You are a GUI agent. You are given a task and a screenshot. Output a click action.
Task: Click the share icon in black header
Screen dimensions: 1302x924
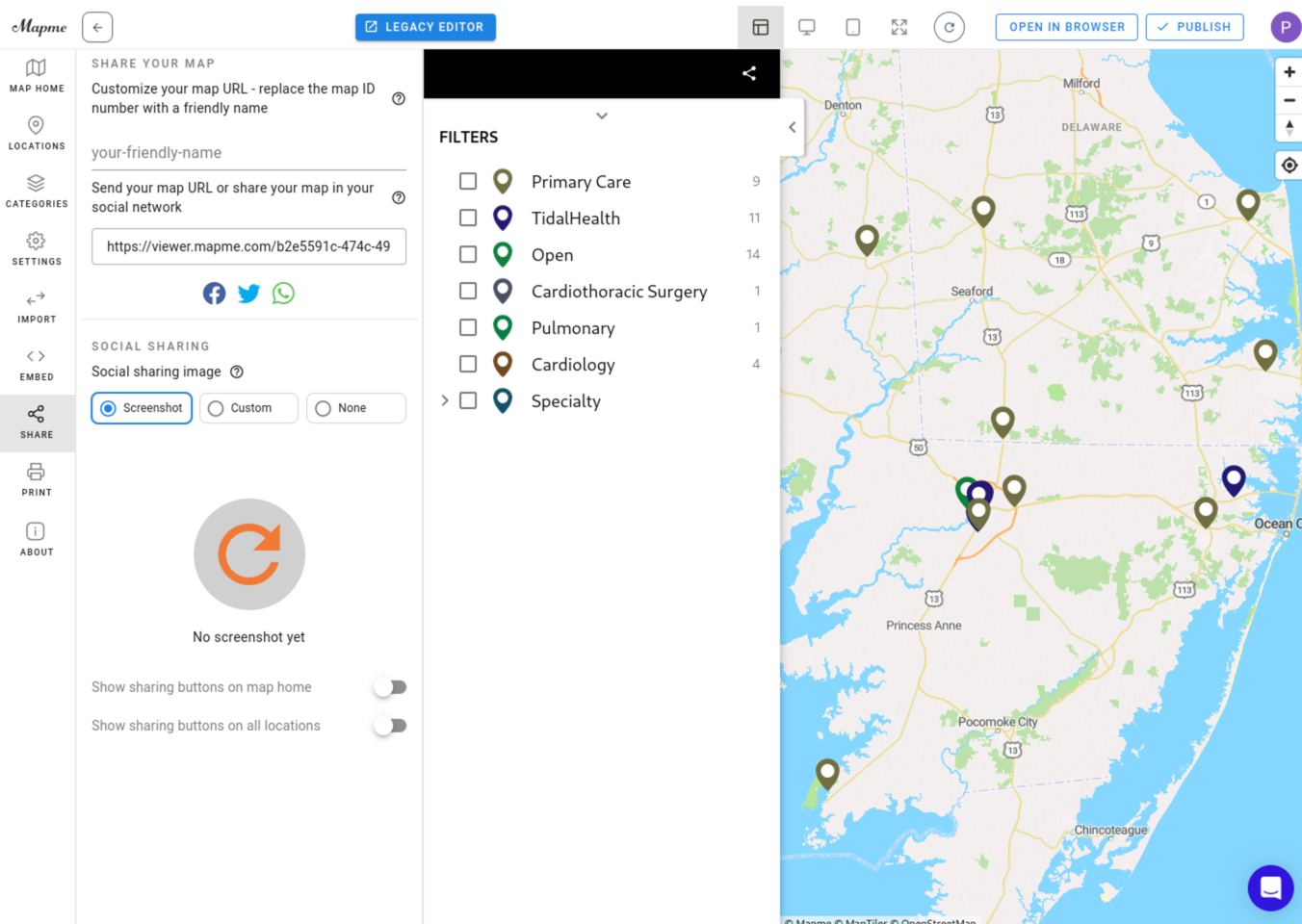pos(749,73)
